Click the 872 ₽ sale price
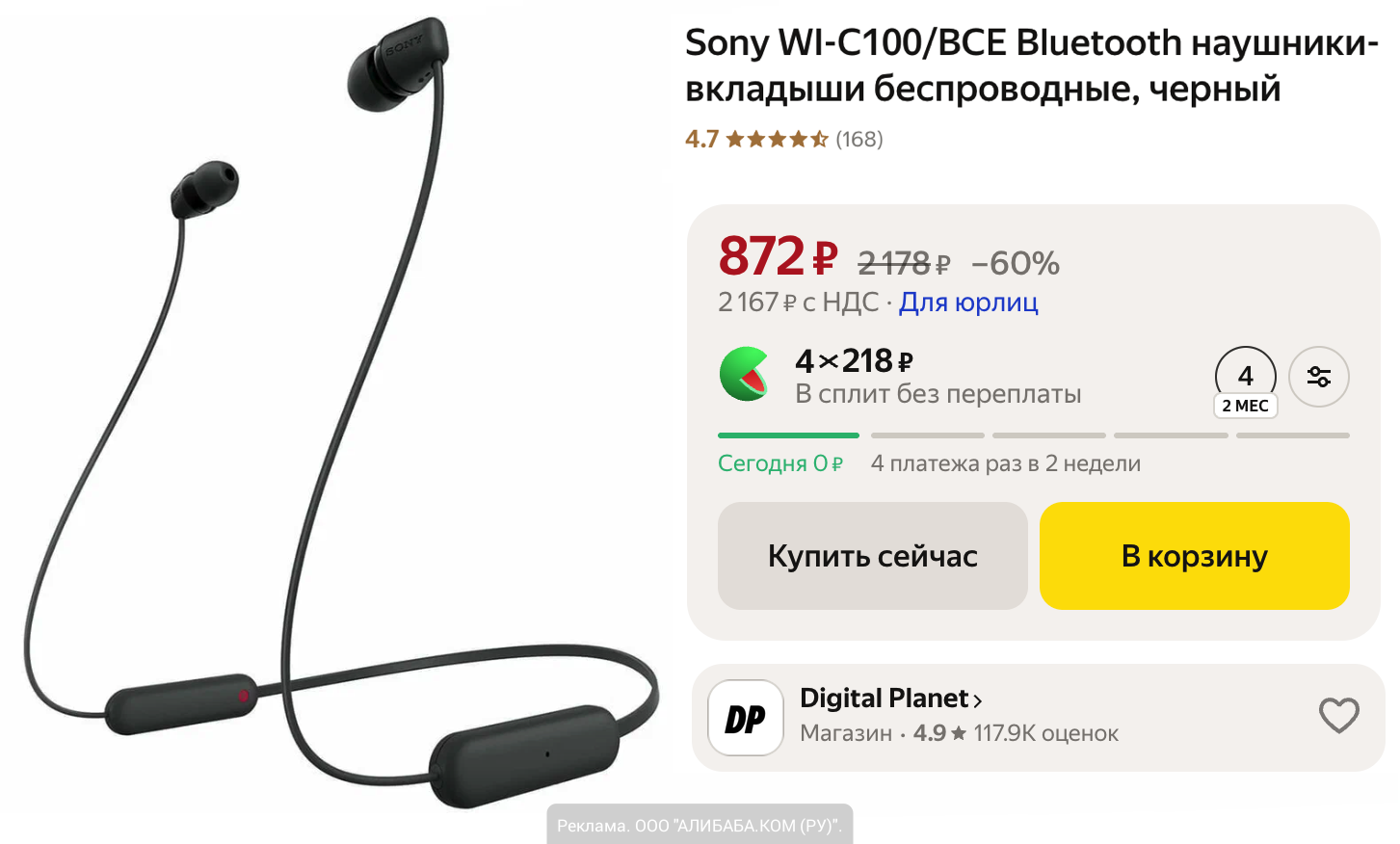Viewport: 1400px width, 844px height. click(x=779, y=256)
